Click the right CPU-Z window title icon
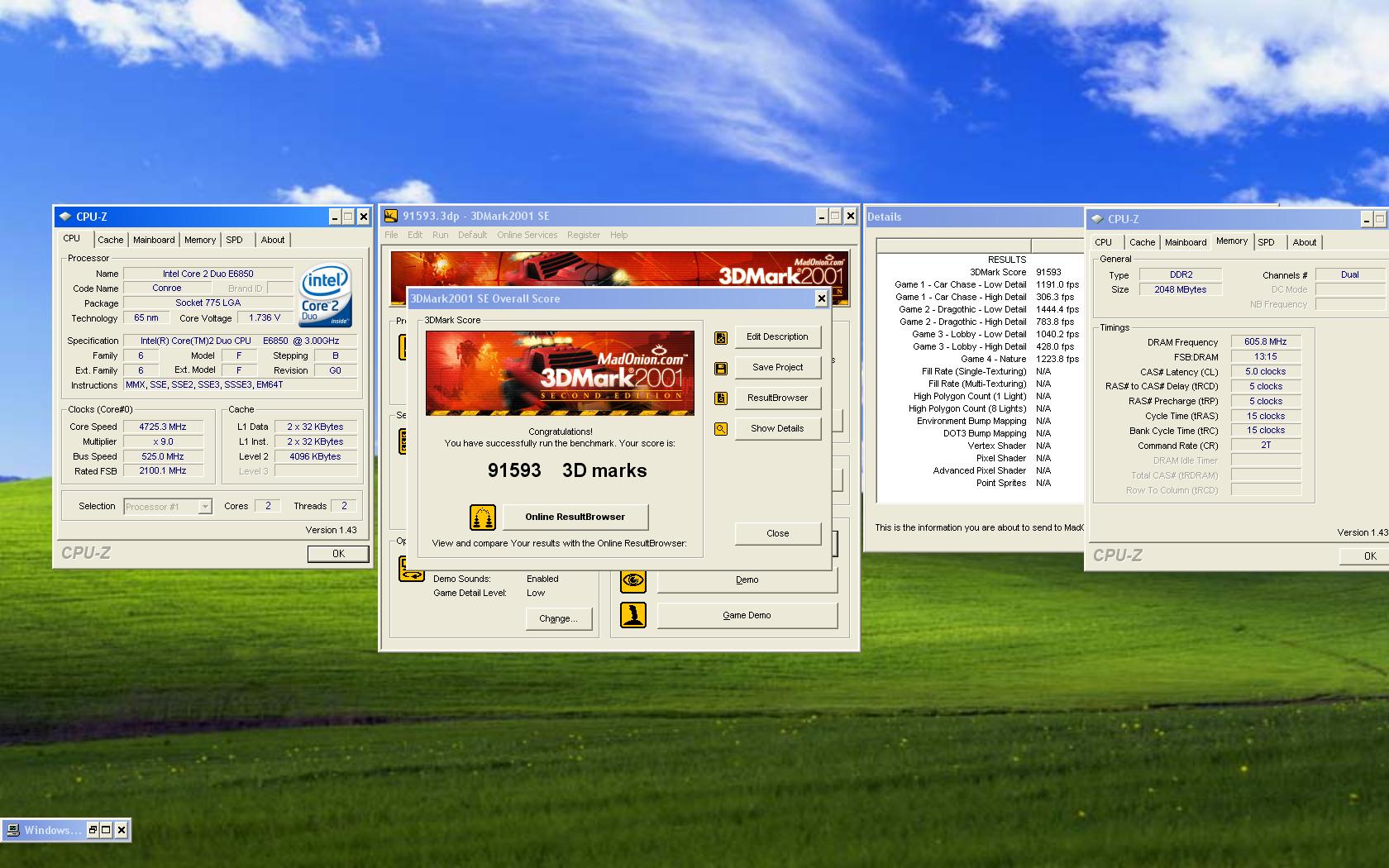The width and height of the screenshot is (1389, 868). (1097, 219)
